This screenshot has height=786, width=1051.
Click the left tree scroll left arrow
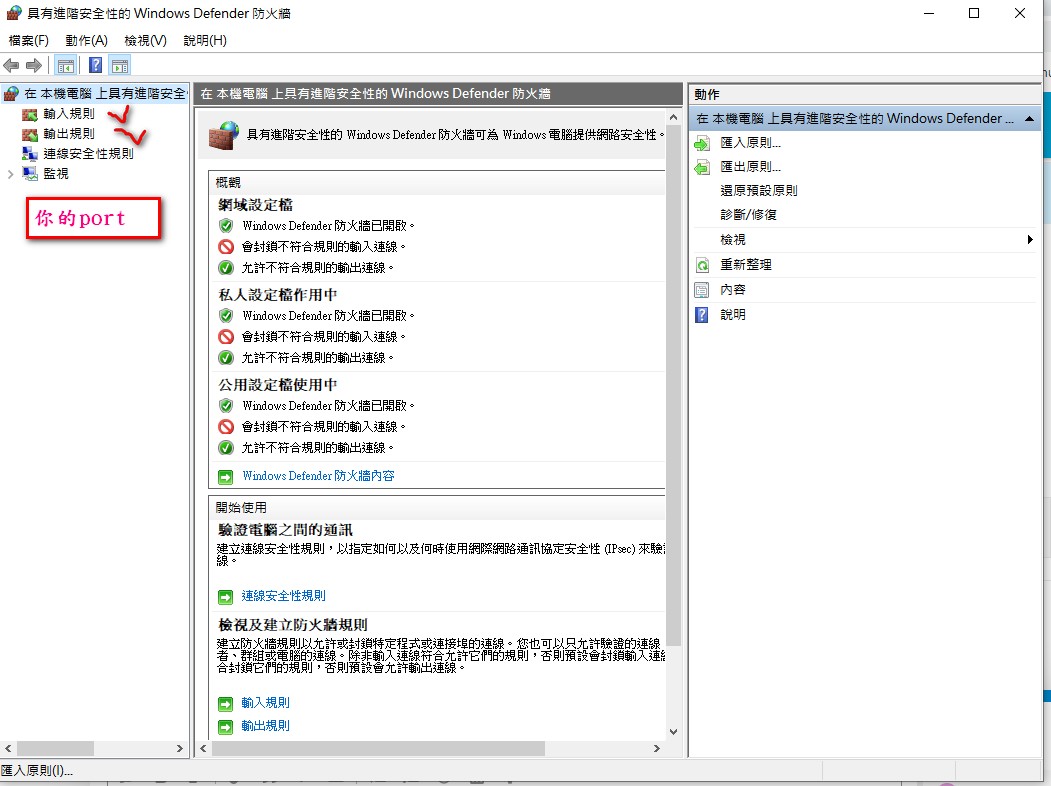pos(8,748)
